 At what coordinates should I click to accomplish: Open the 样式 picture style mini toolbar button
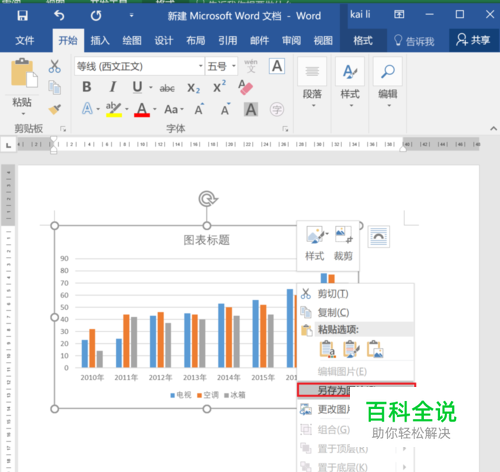(x=315, y=243)
